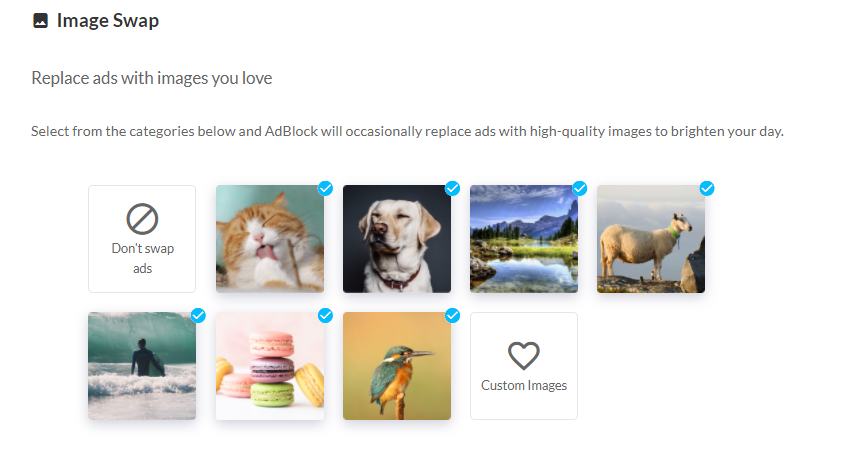Viewport: 853px width, 475px height.
Task: Uncheck the sheep image checkmark
Action: click(x=707, y=188)
